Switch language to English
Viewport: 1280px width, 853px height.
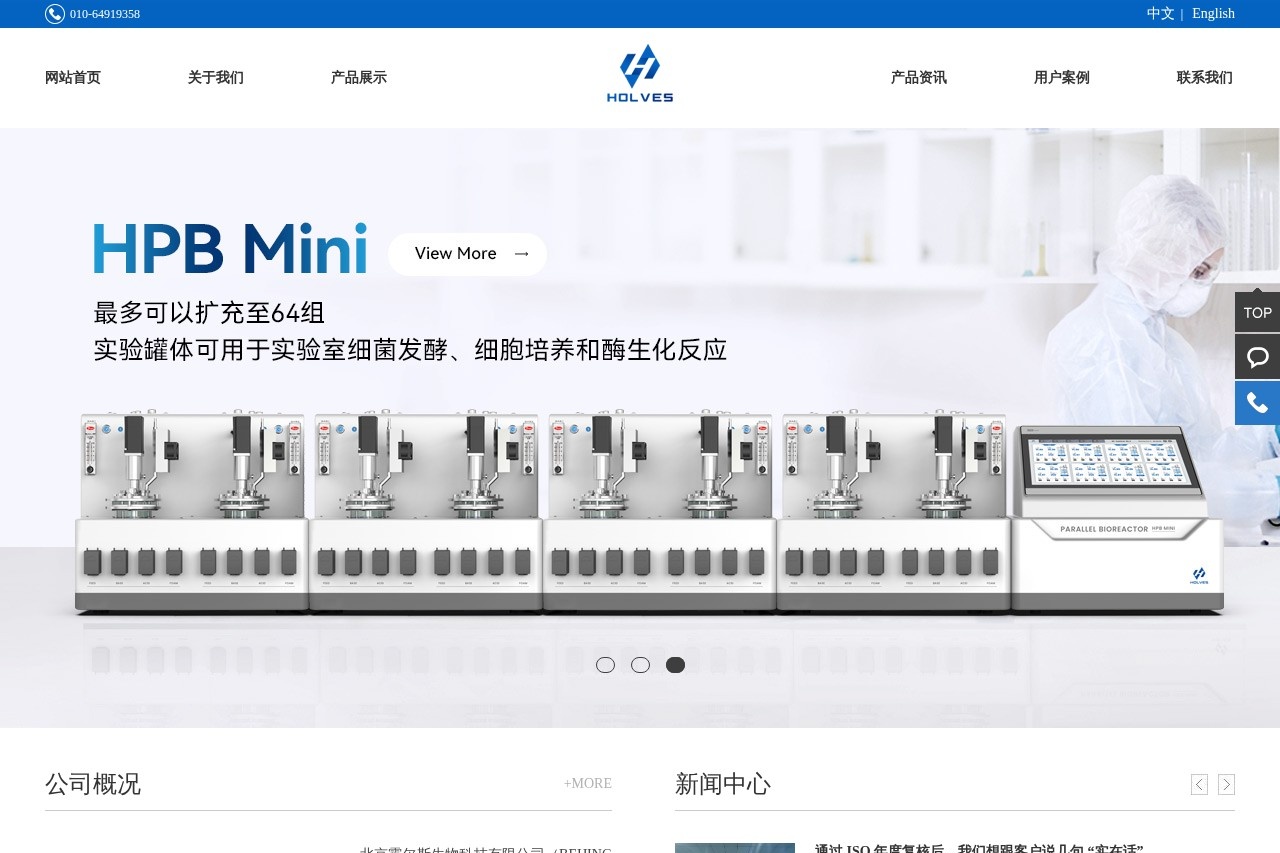[x=1213, y=14]
